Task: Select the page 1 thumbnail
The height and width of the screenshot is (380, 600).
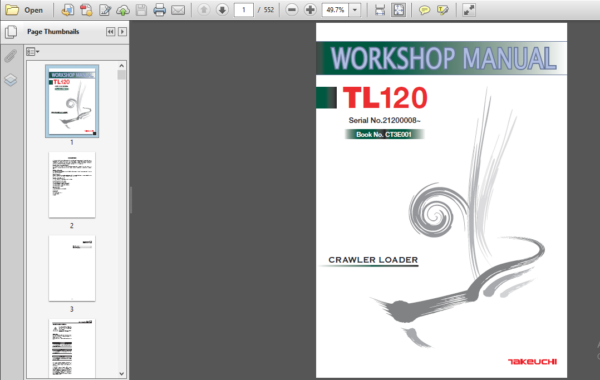Action: click(x=72, y=101)
